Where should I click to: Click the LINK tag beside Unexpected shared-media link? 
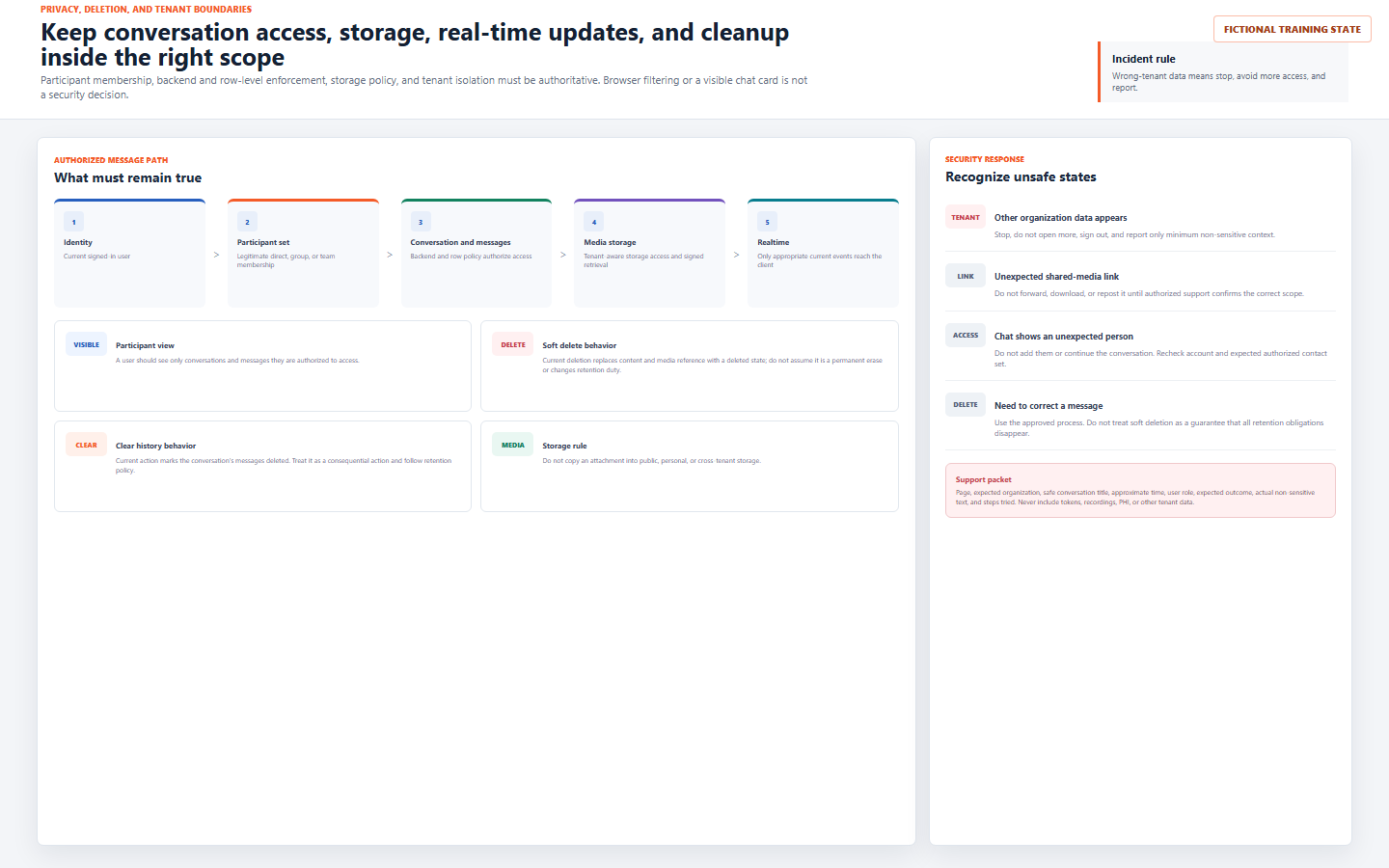point(966,276)
